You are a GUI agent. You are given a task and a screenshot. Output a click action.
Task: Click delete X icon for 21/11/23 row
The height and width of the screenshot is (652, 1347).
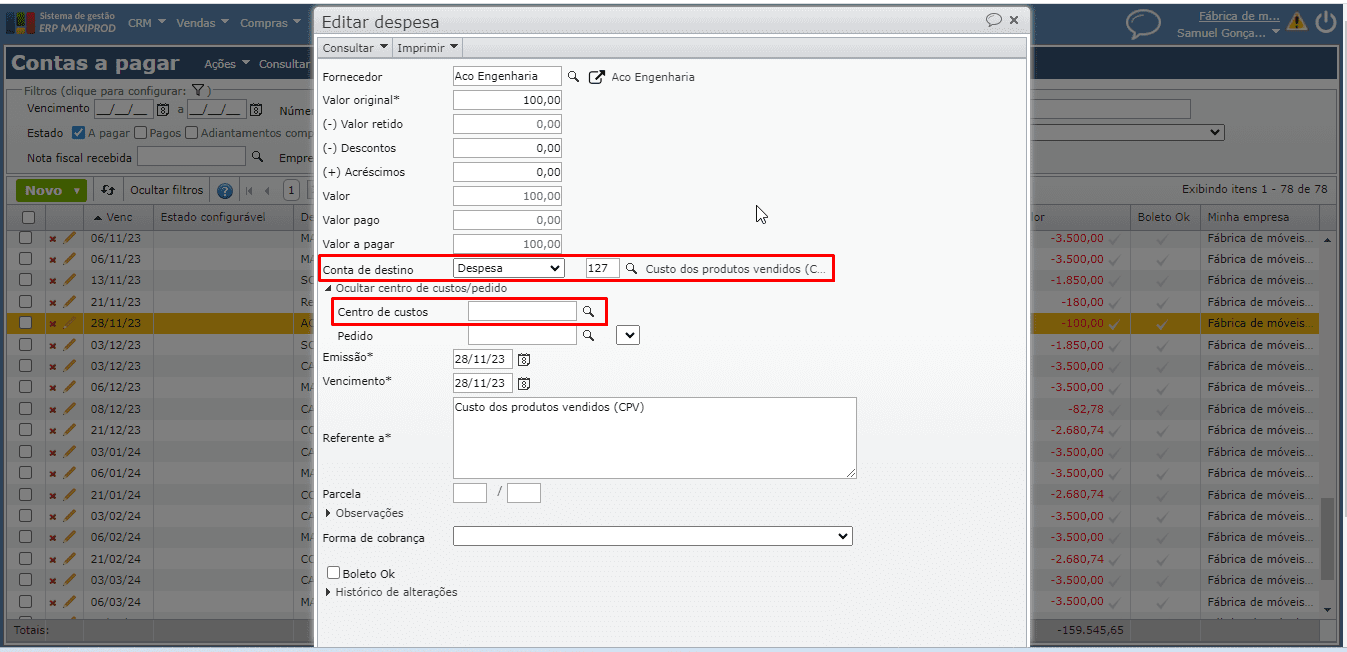53,302
